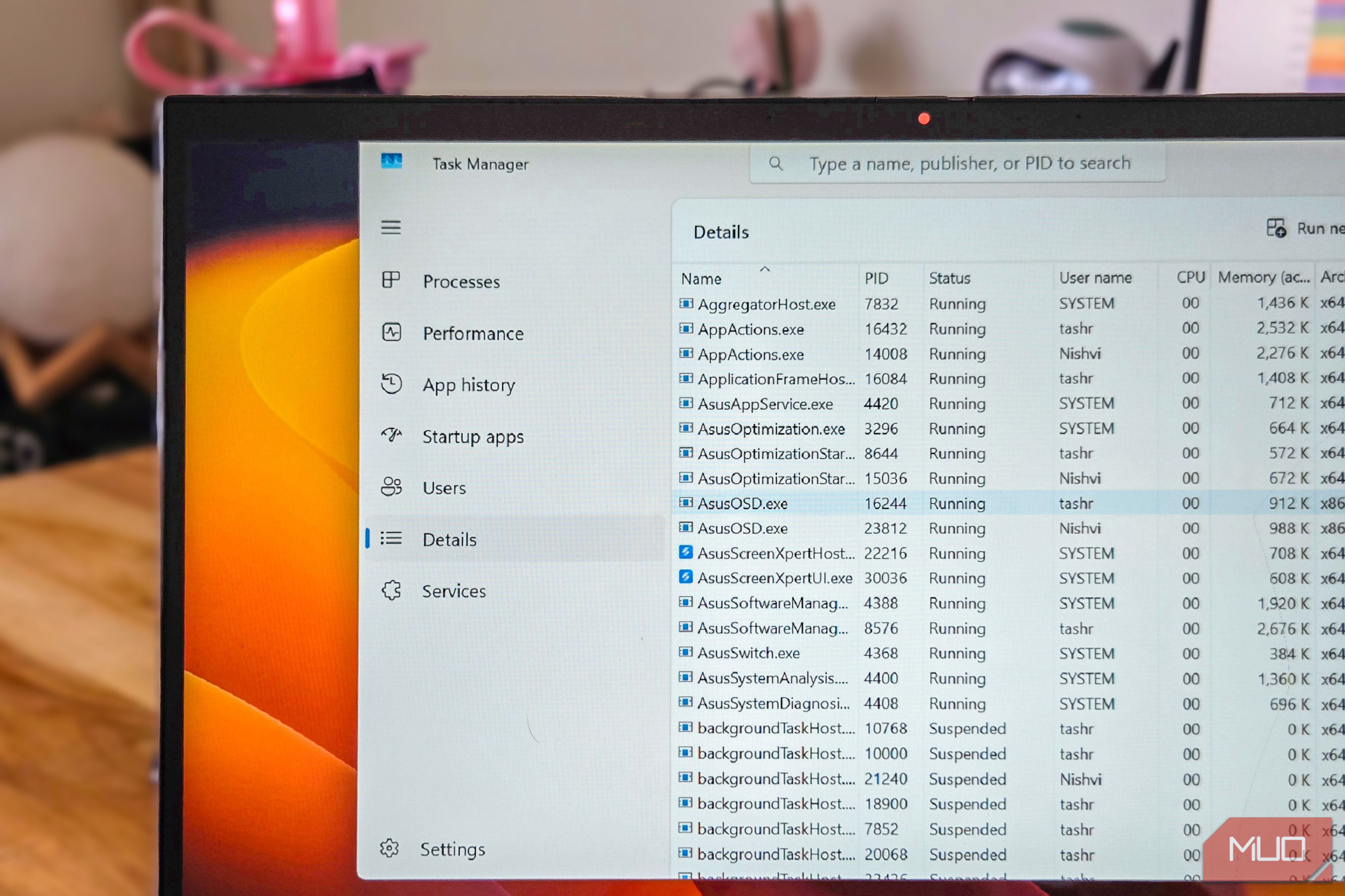Image resolution: width=1345 pixels, height=896 pixels.
Task: Sort by the Status column header
Action: (x=988, y=278)
